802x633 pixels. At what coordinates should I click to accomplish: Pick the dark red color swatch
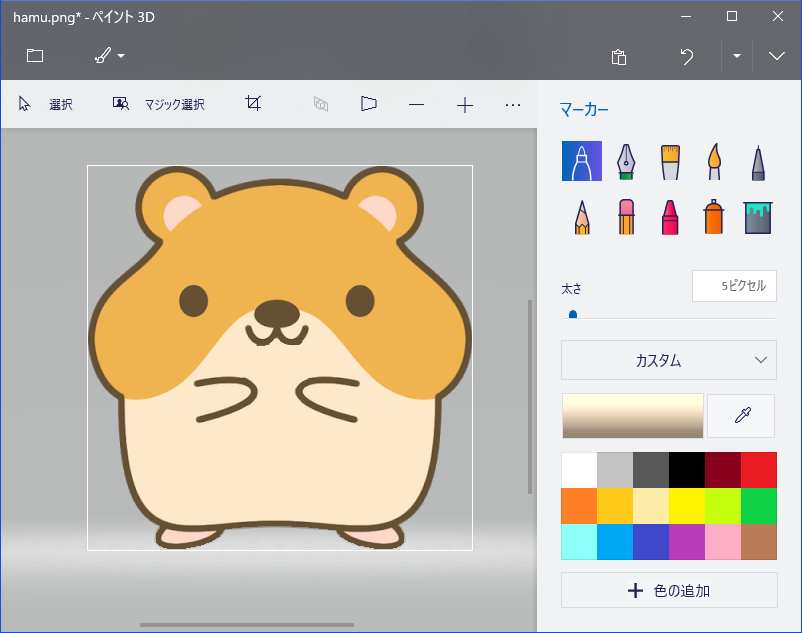click(723, 470)
